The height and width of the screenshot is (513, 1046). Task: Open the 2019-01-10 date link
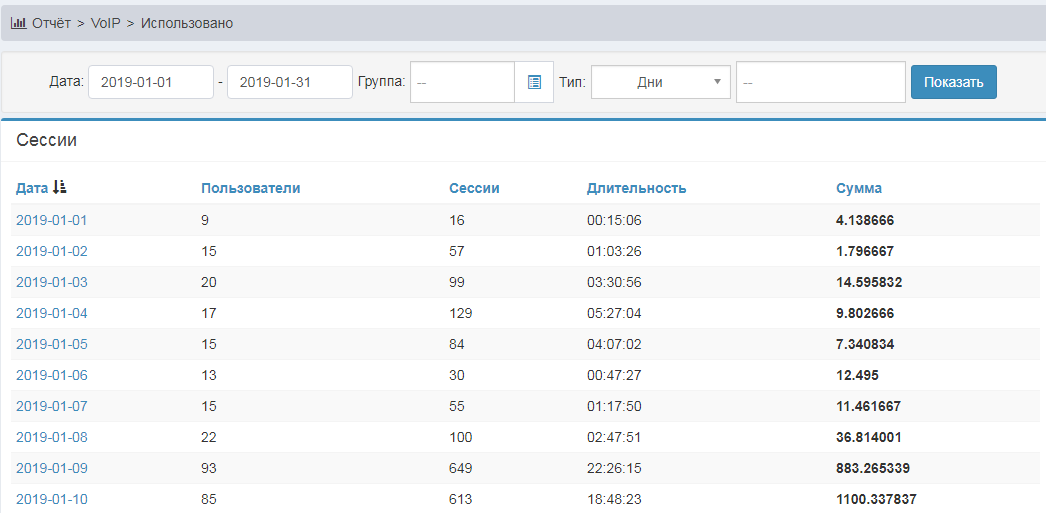click(x=52, y=499)
